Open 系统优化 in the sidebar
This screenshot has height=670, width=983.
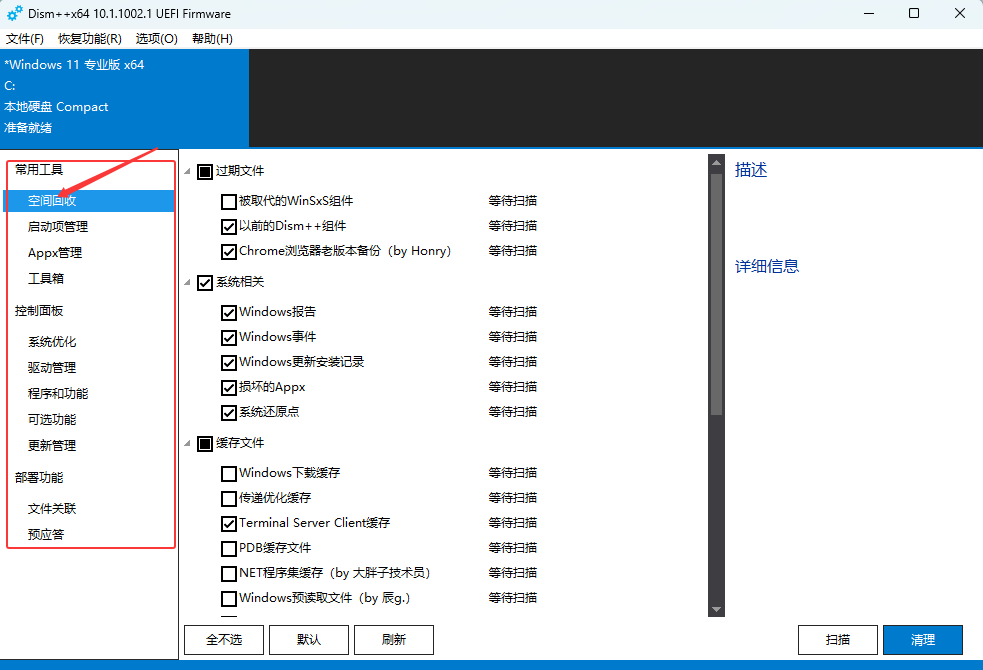52,342
